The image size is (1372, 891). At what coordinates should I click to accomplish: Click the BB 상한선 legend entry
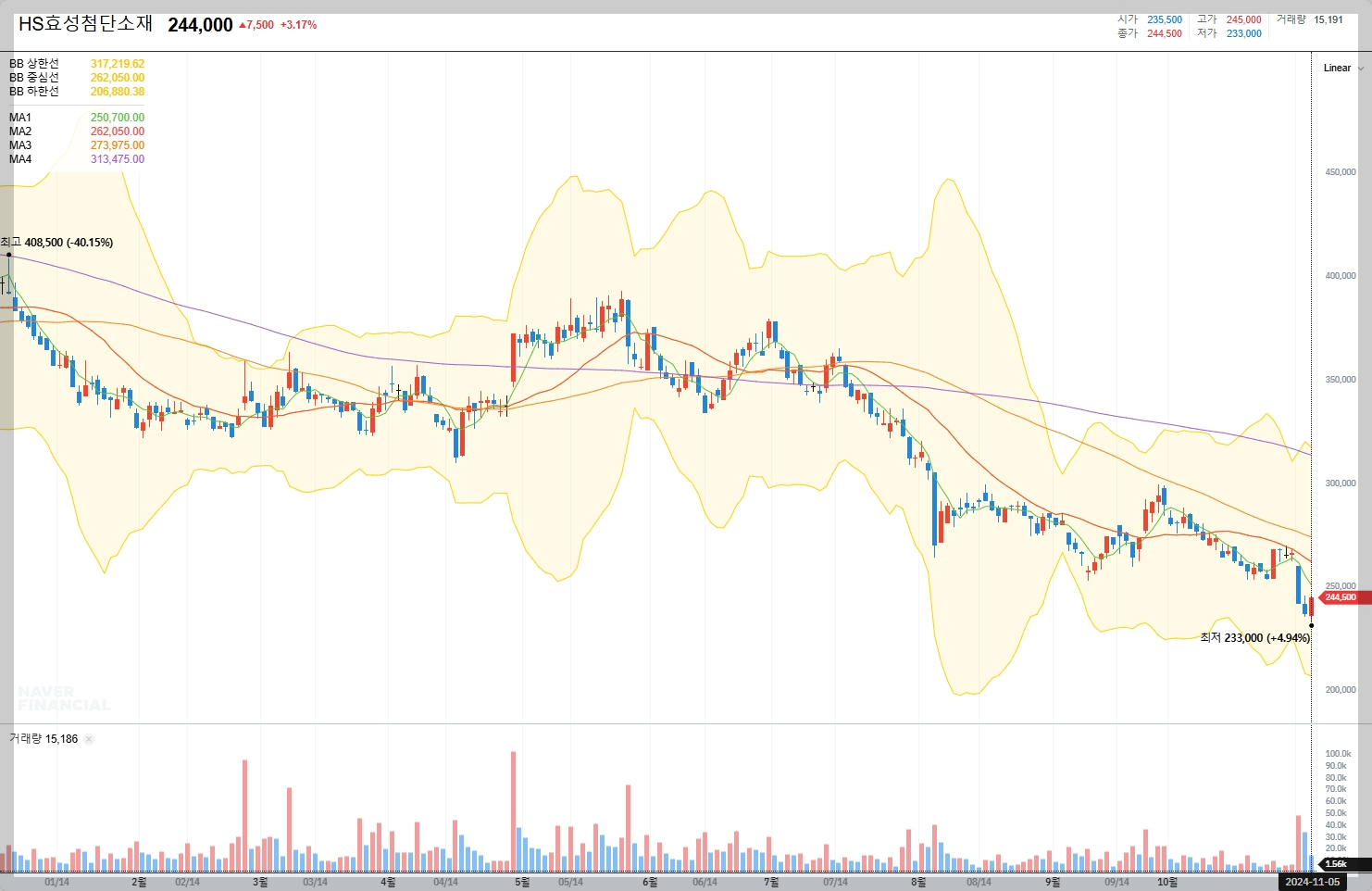tap(77, 64)
